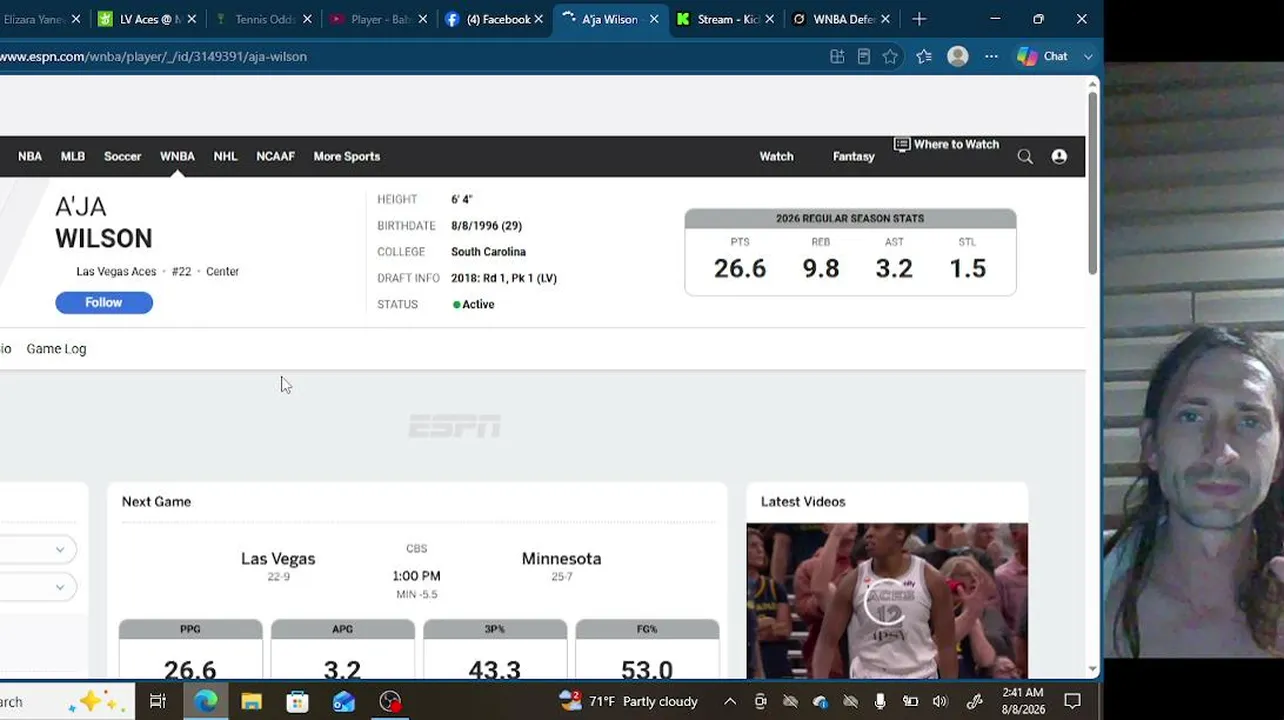Open browser Settings and more menu

pyautogui.click(x=991, y=57)
